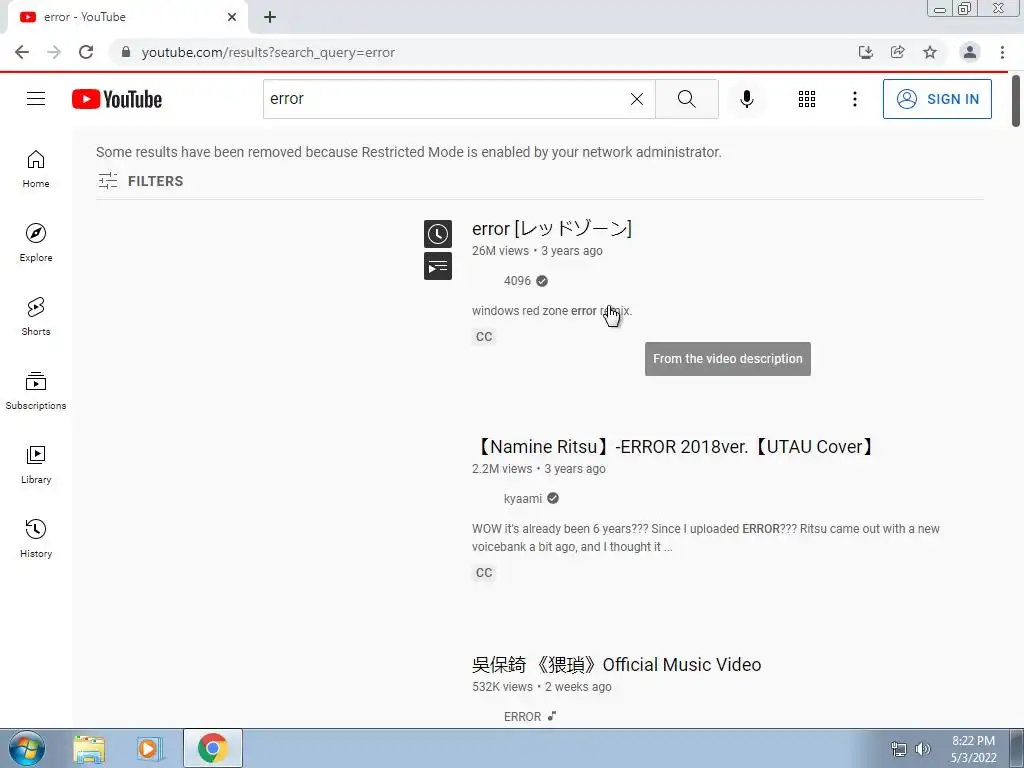
Task: Open the 4096 channel link
Action: (517, 281)
